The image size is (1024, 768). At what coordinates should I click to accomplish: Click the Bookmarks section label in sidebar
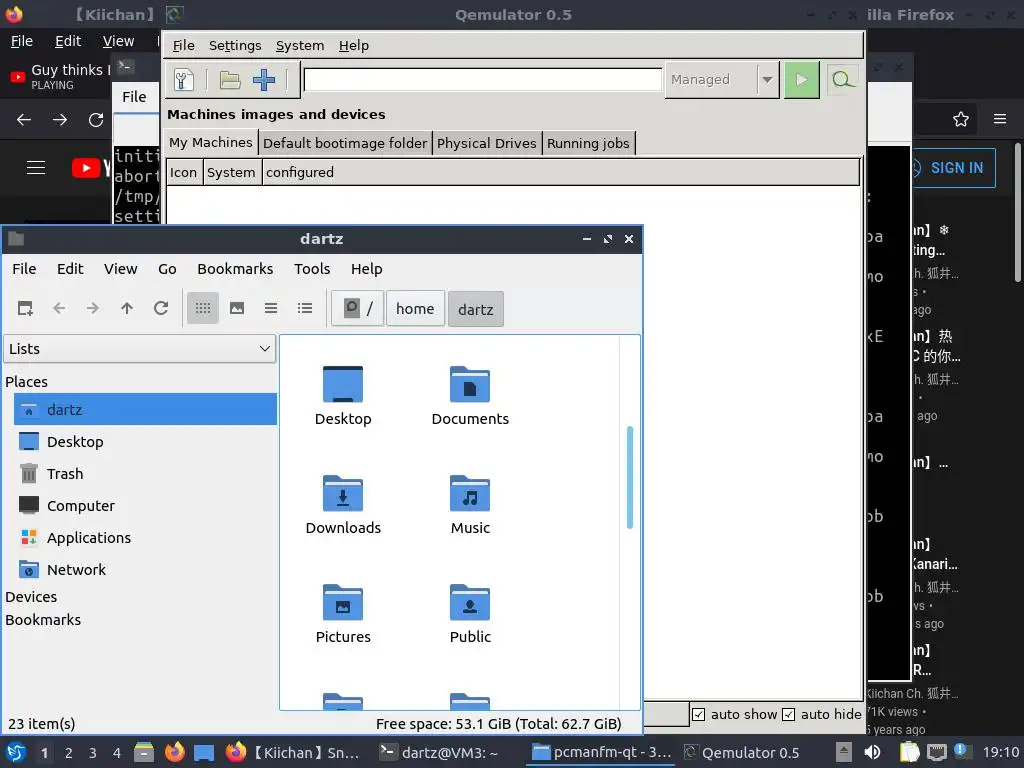click(x=43, y=620)
